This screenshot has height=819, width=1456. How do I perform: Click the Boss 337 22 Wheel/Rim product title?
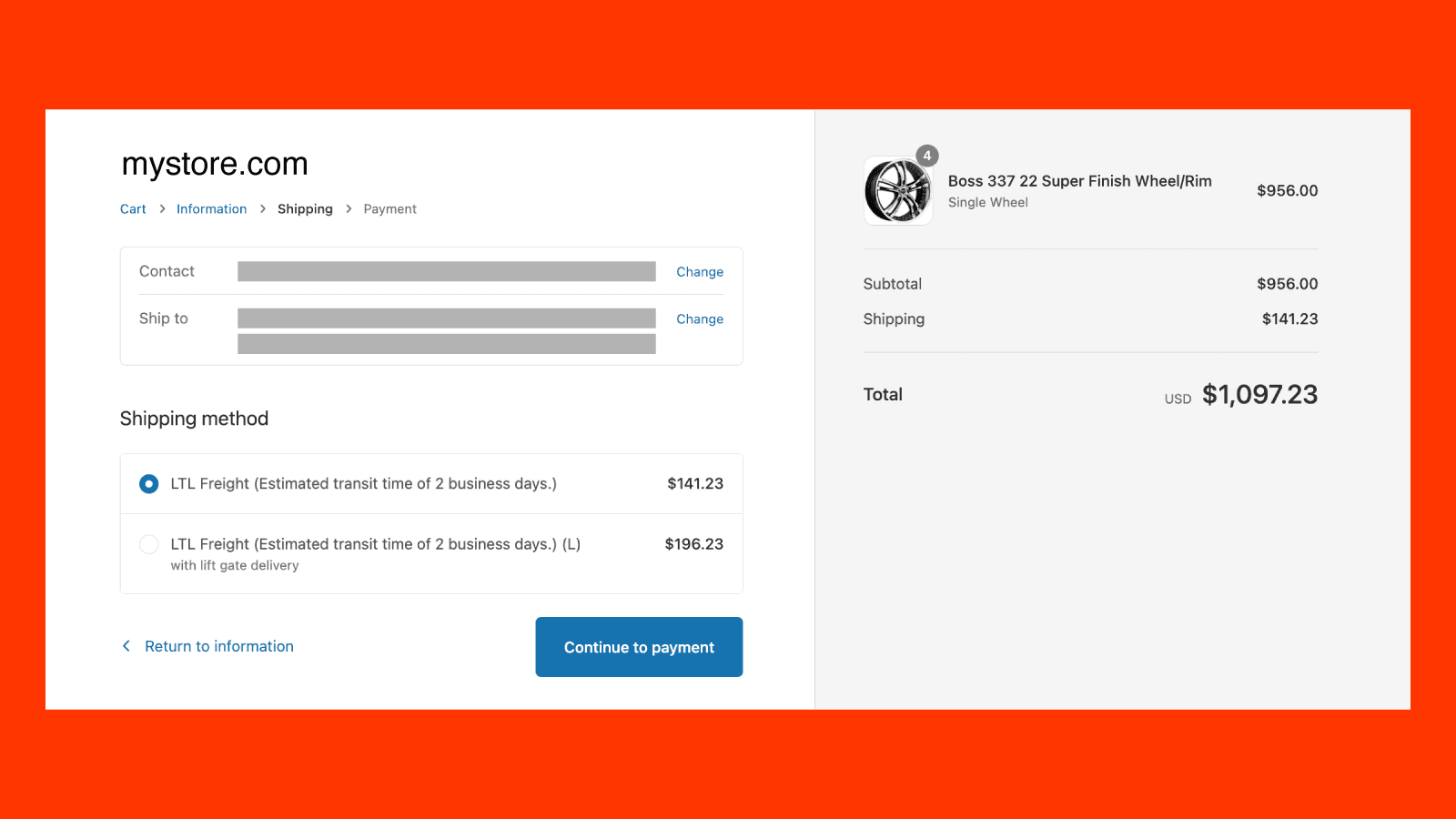coord(1080,181)
